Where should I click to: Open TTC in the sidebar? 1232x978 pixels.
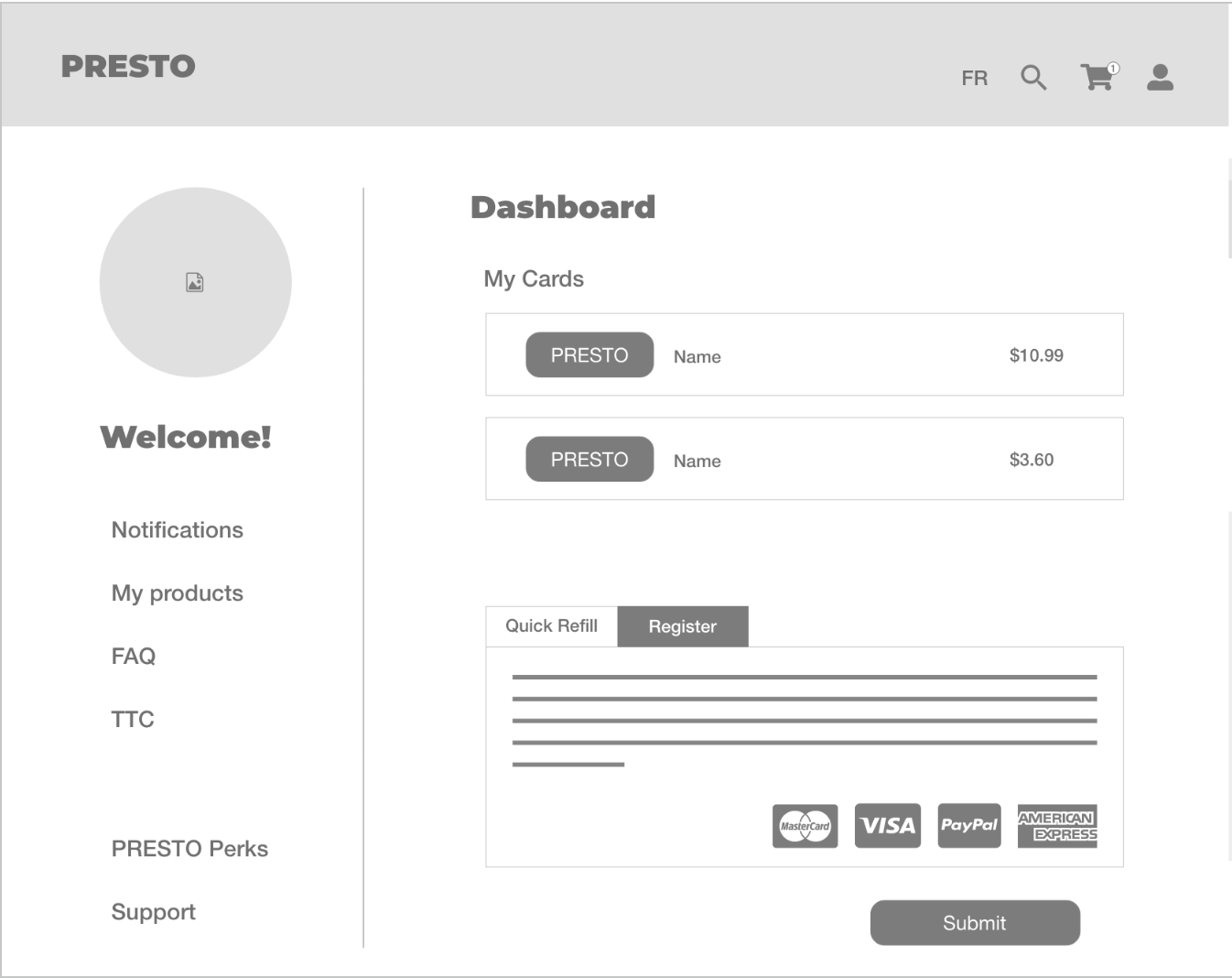tap(133, 720)
